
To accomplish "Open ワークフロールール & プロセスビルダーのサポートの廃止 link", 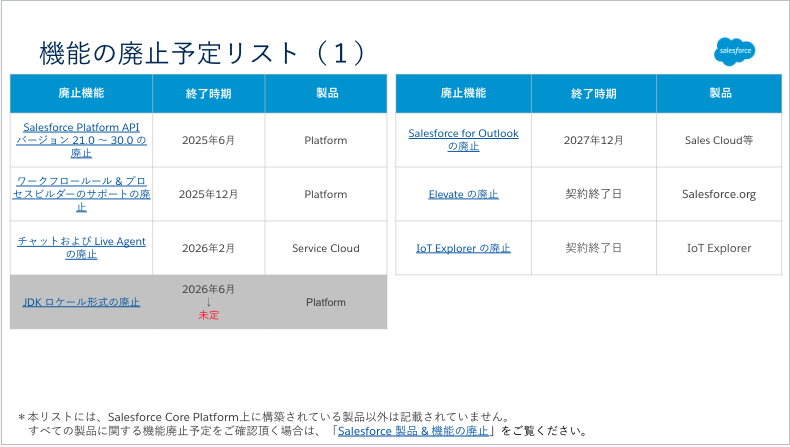I will 81,194.
